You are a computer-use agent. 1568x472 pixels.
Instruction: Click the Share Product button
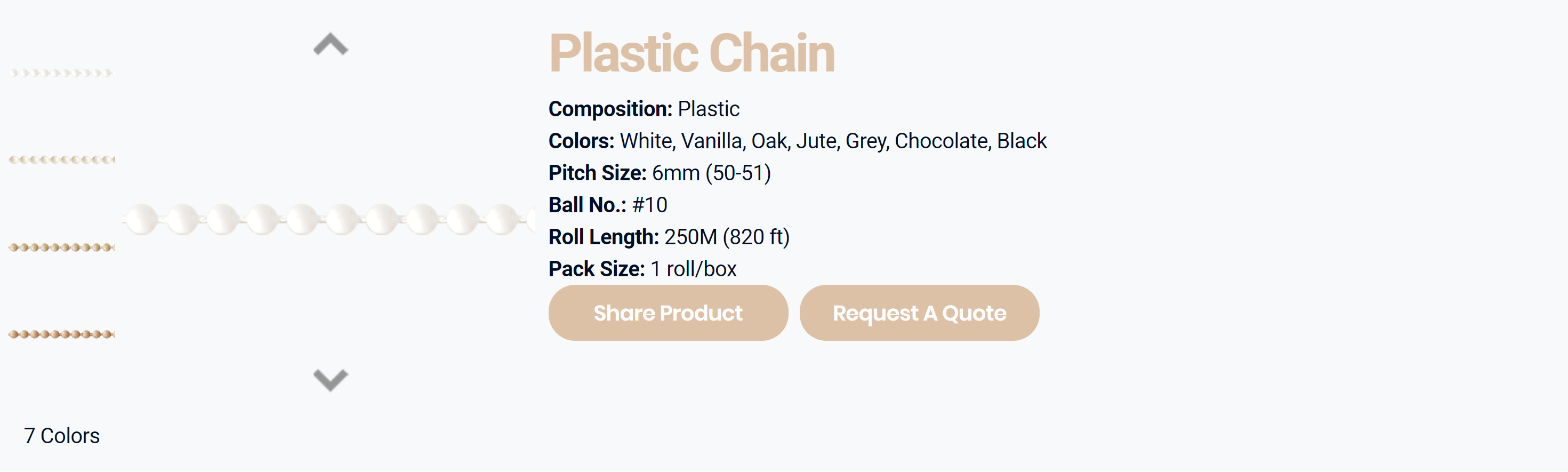click(x=668, y=313)
